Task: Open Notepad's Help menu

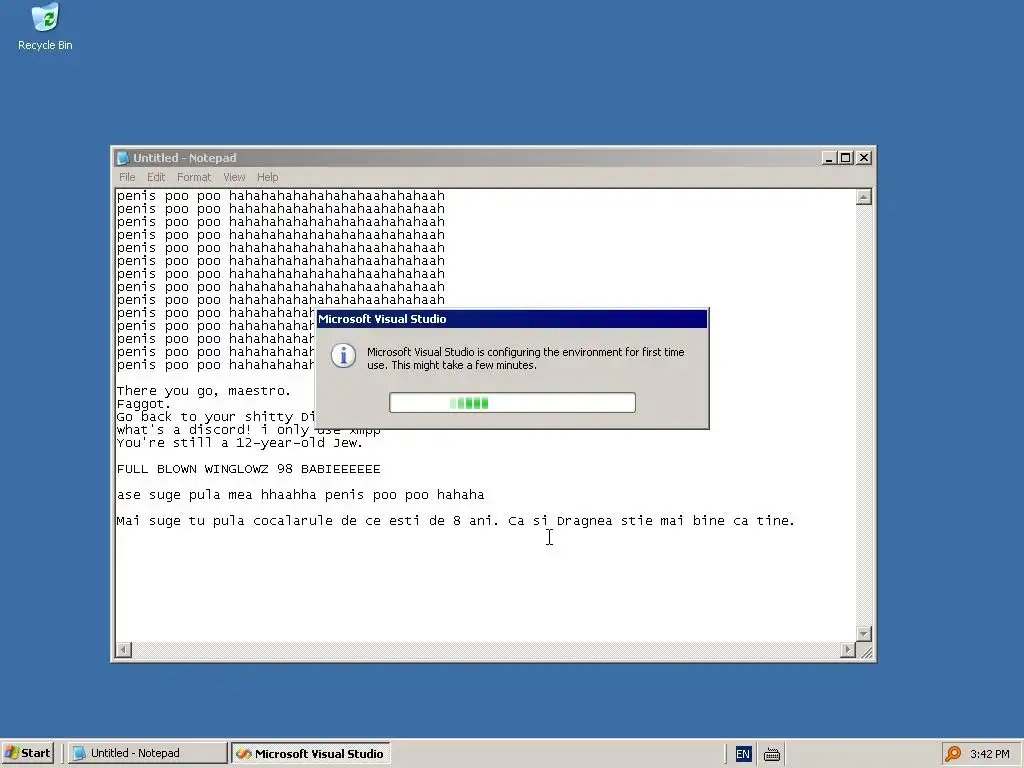Action: pyautogui.click(x=267, y=177)
